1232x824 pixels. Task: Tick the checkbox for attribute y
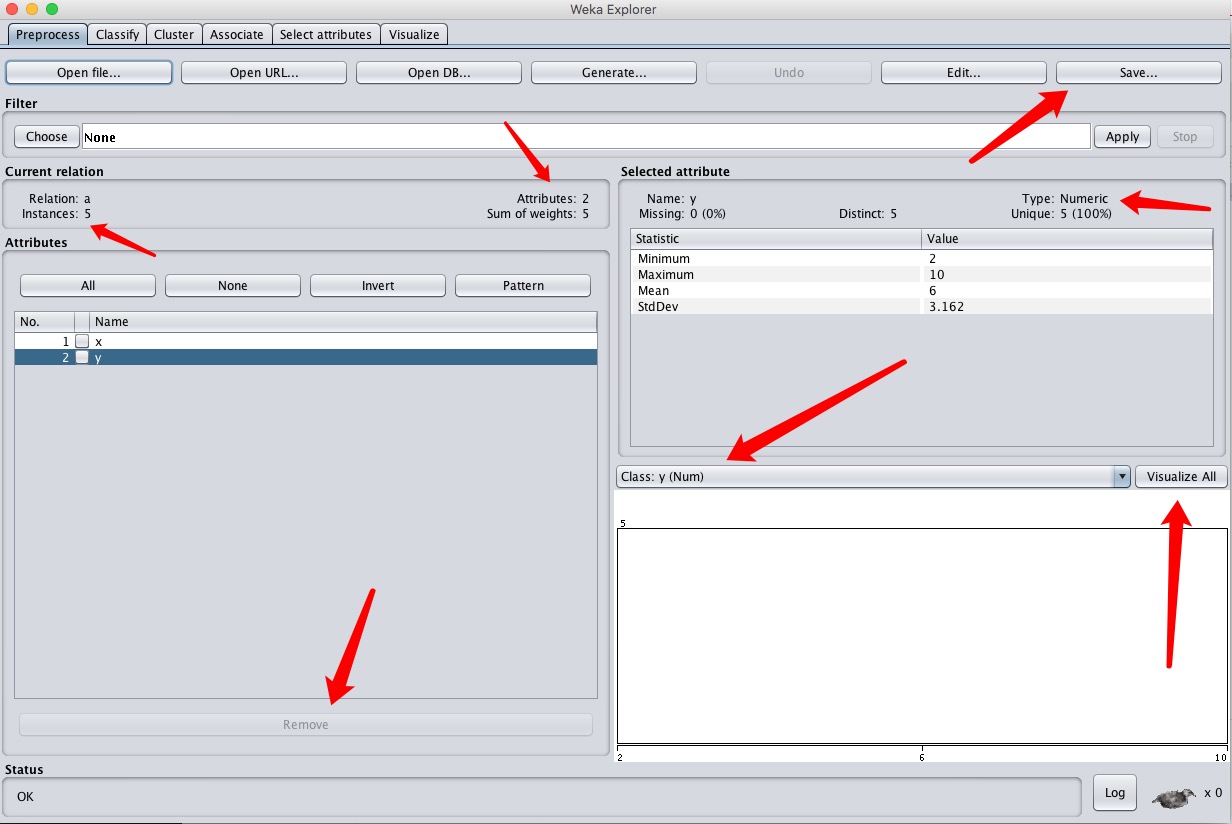pos(82,357)
